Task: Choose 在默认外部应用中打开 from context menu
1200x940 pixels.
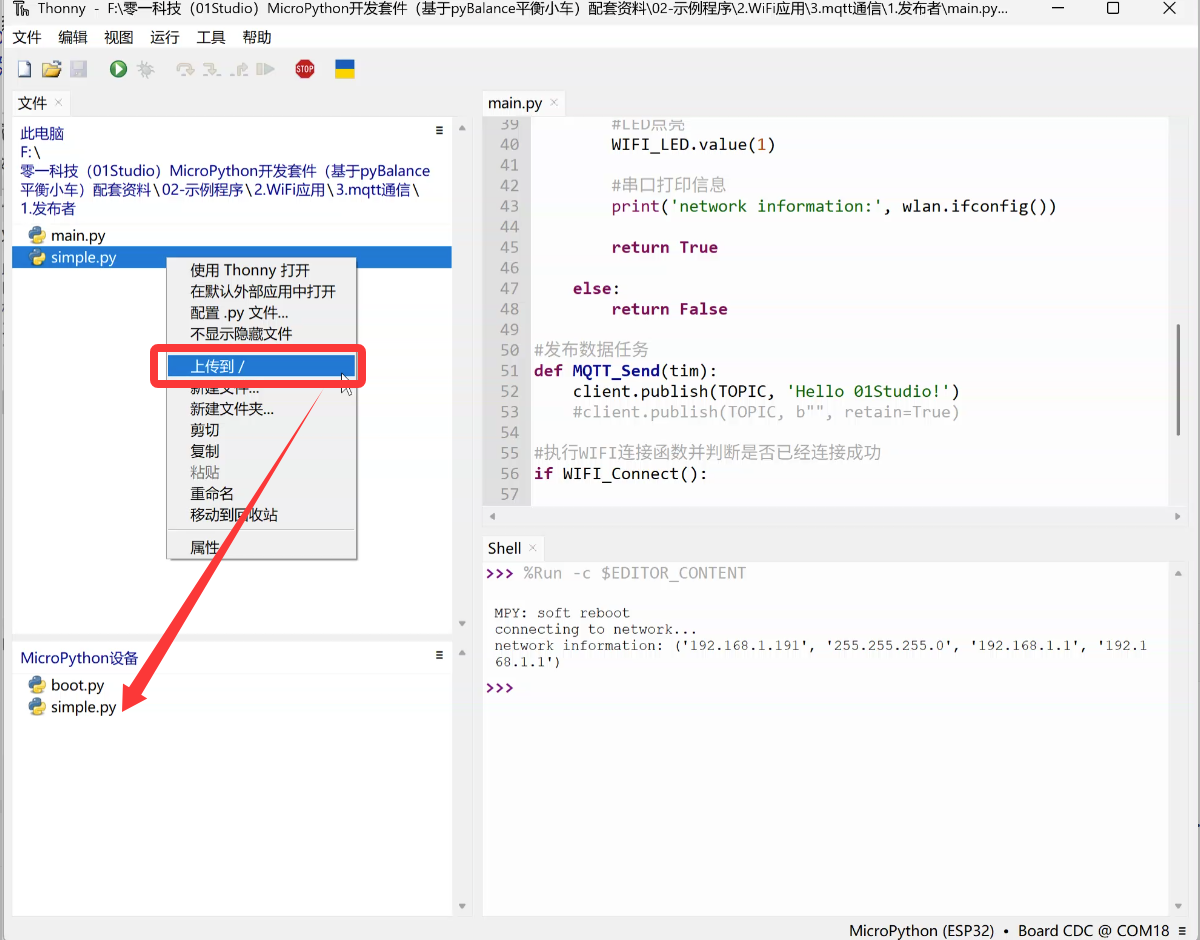Action: click(x=261, y=291)
